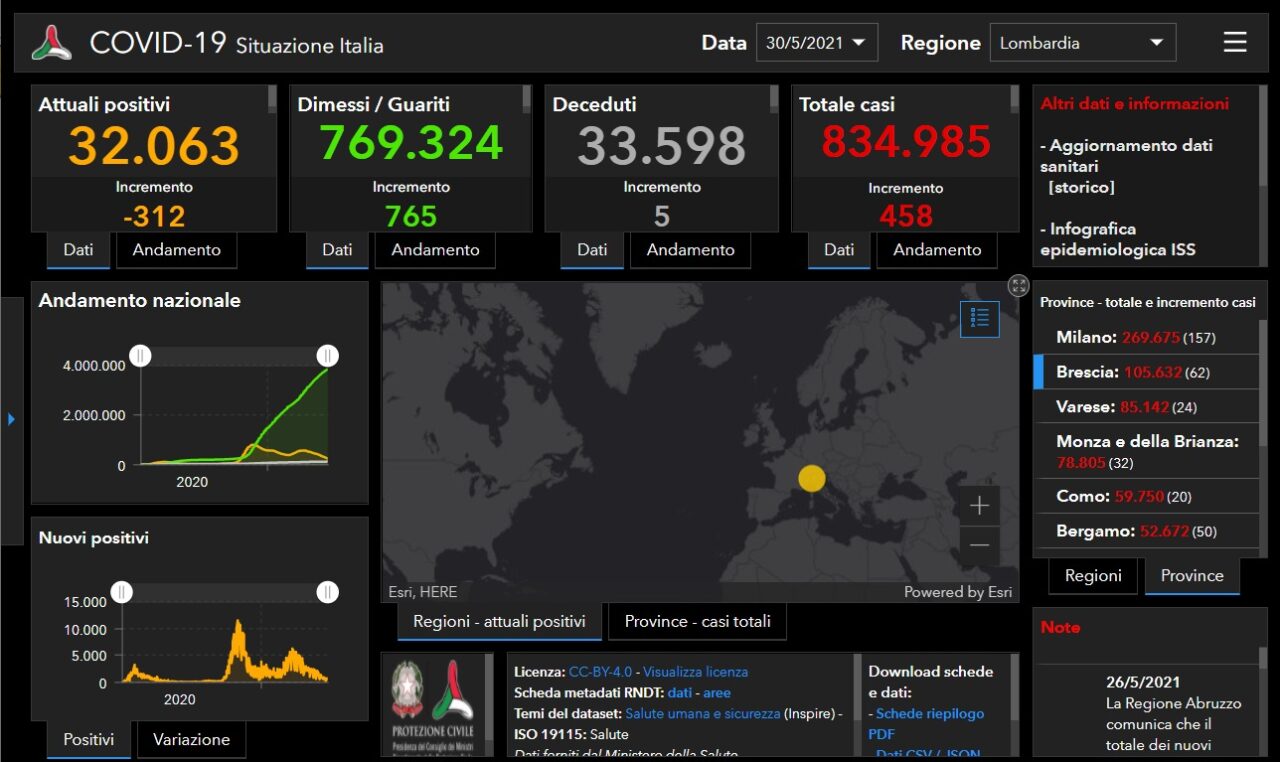Image resolution: width=1280 pixels, height=762 pixels.
Task: Zoom in on the map
Action: coord(979,506)
